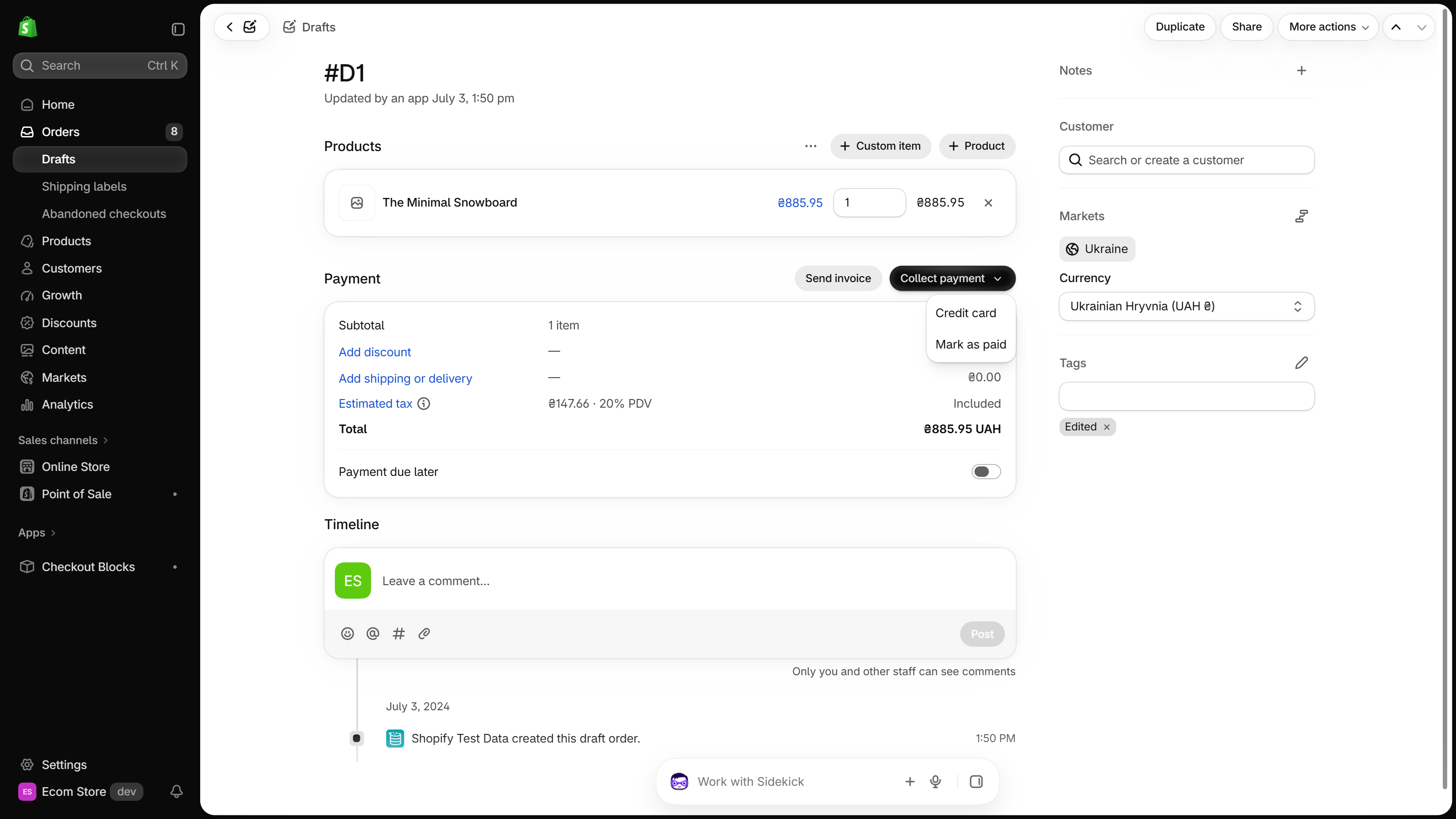Go to the next draft with down chevron

click(1421, 27)
